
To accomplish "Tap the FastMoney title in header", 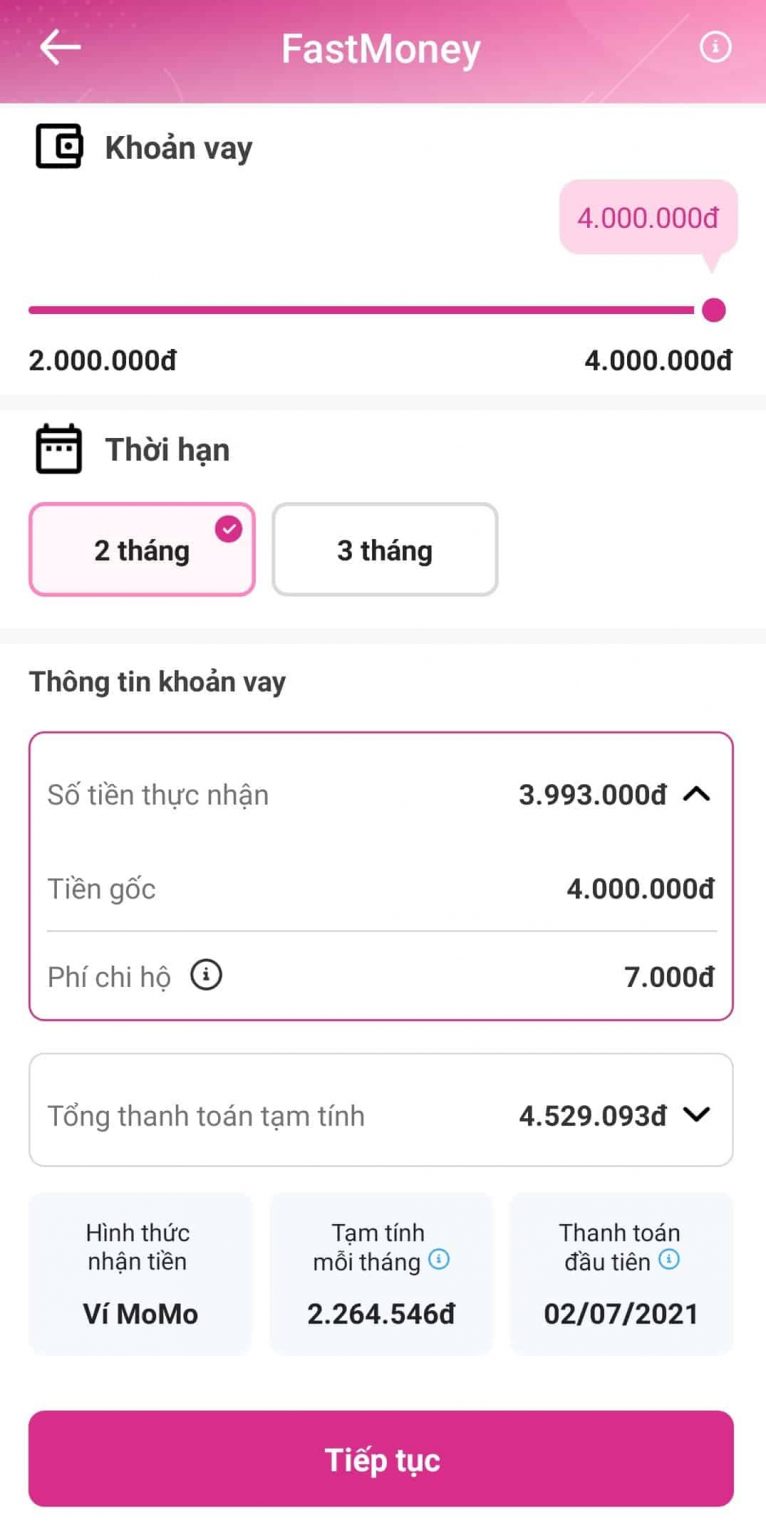I will coord(381,46).
